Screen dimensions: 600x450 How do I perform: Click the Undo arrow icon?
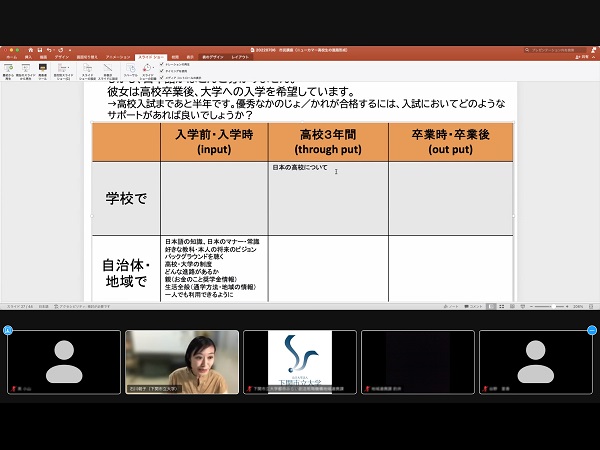pos(49,48)
